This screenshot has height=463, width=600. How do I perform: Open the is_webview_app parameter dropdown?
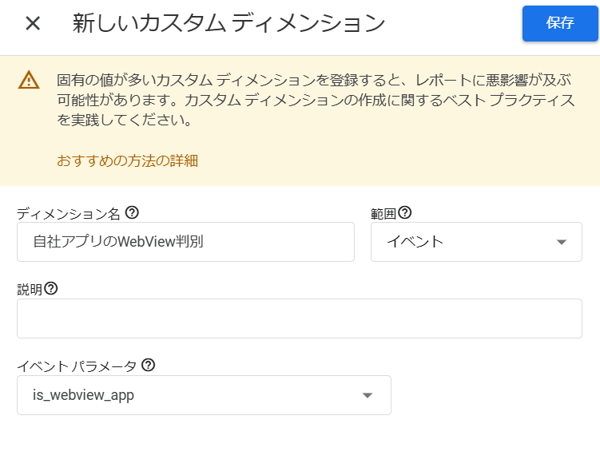pyautogui.click(x=190, y=395)
